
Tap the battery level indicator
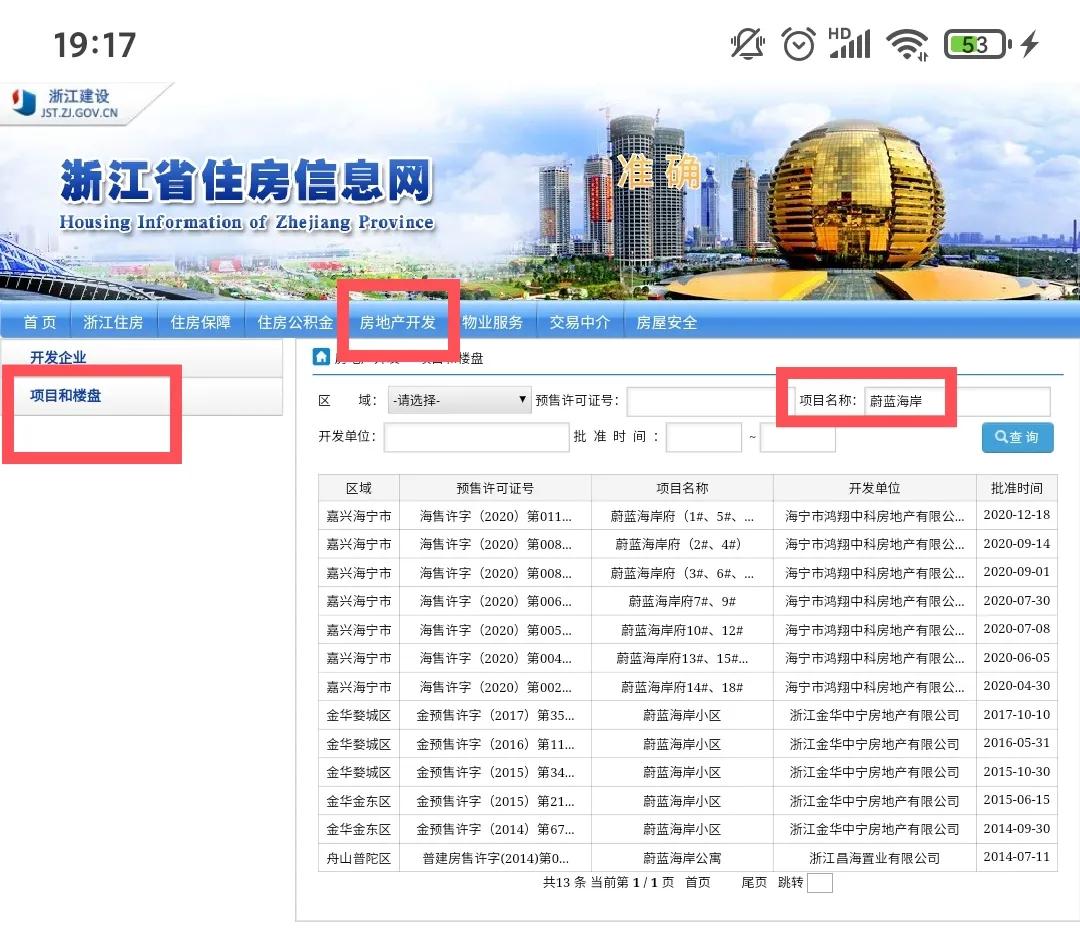click(978, 45)
